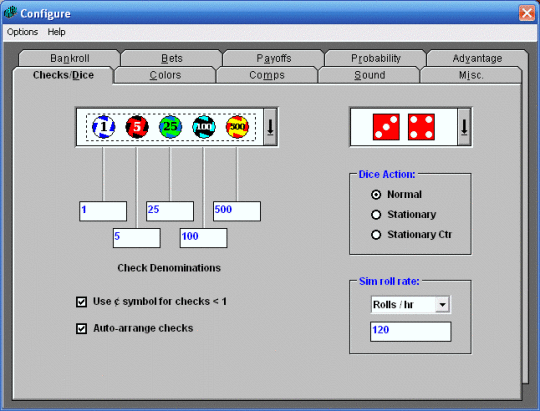
Task: Select the yellow-red 500 check chip
Action: (x=237, y=127)
